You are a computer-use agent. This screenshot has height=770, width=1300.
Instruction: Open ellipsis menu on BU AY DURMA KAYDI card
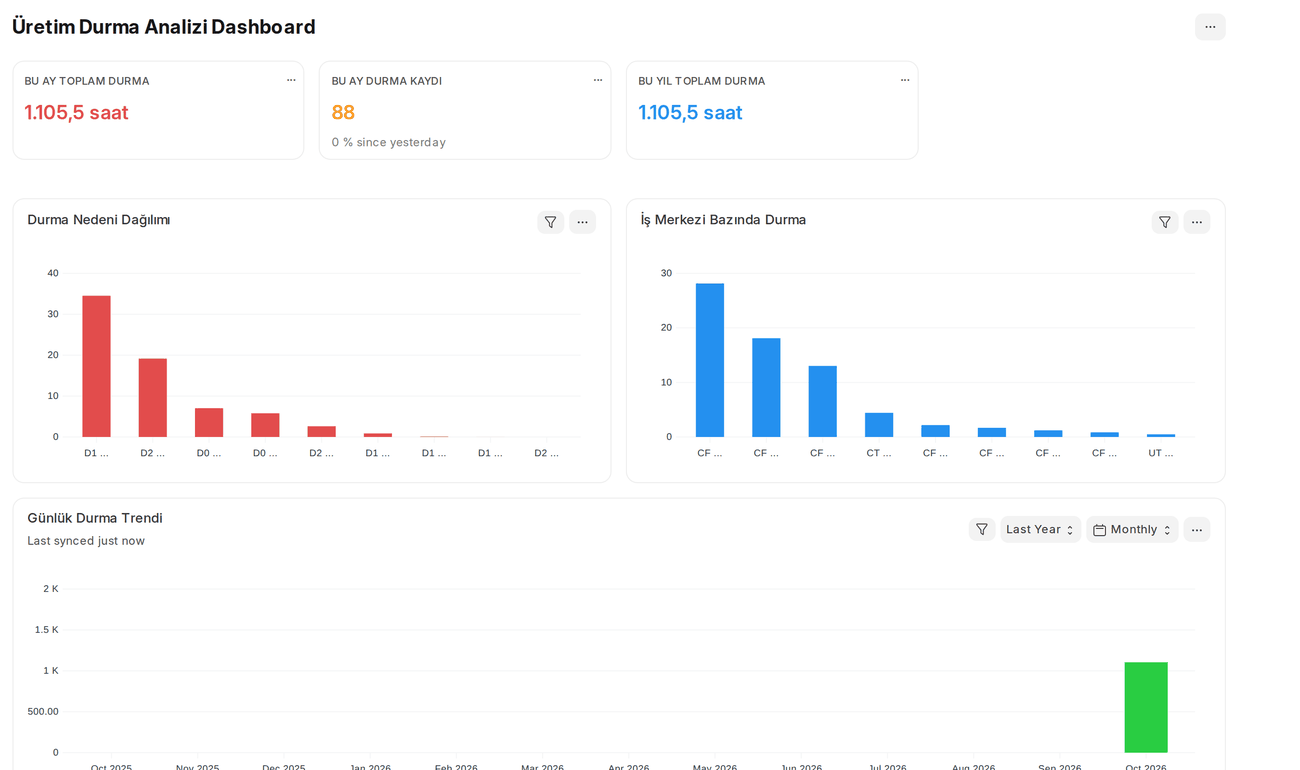pos(598,80)
